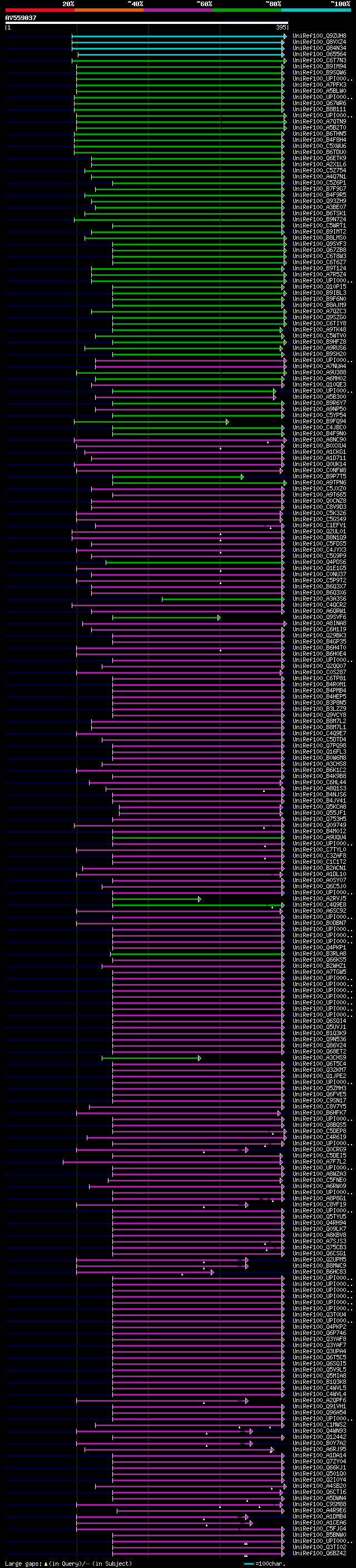Select label UniRef100_C4JBC0
This screenshot has height=1568, width=356.
(319, 427)
